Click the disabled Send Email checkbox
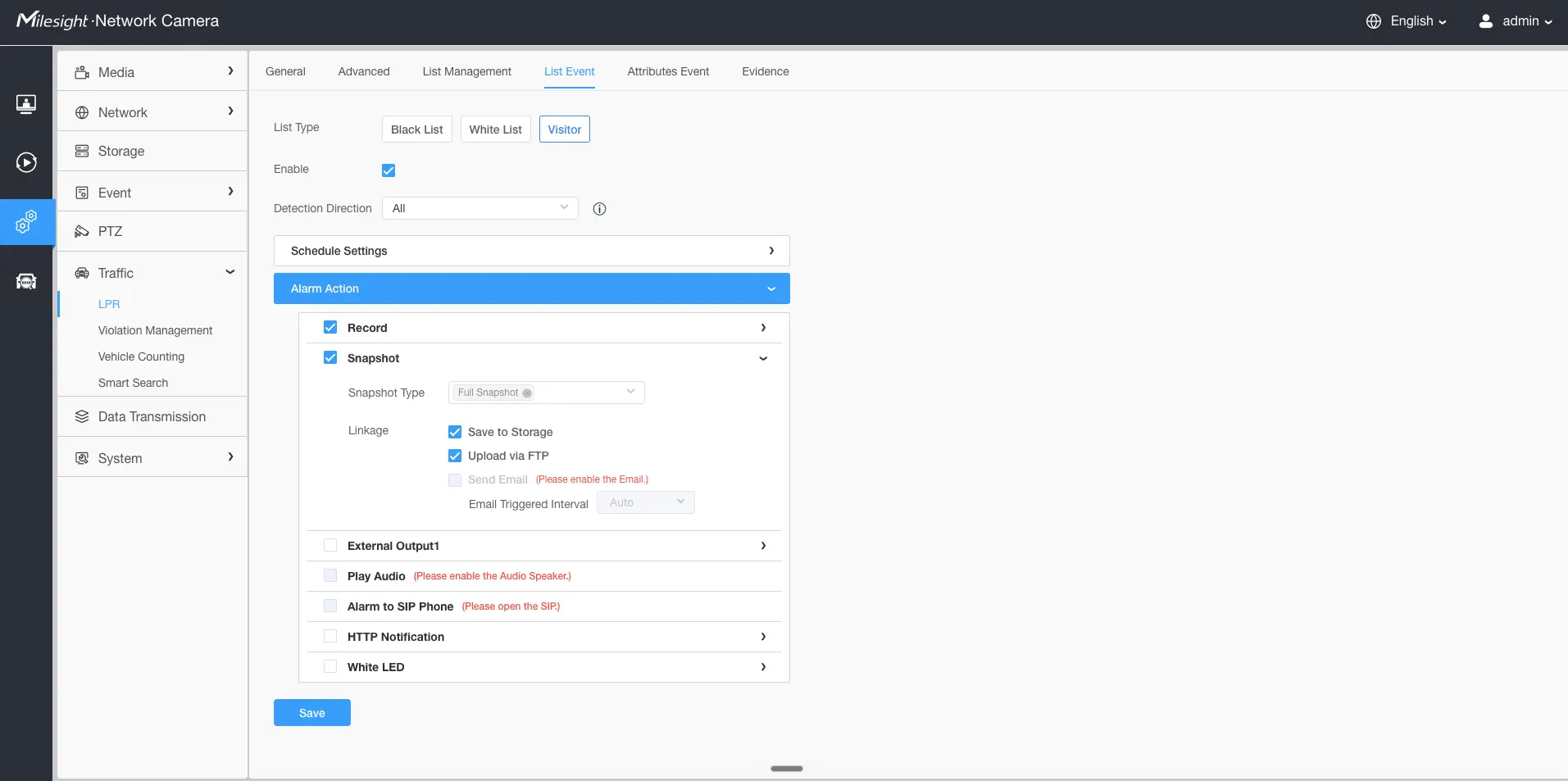Viewport: 1568px width, 781px height. 455,480
